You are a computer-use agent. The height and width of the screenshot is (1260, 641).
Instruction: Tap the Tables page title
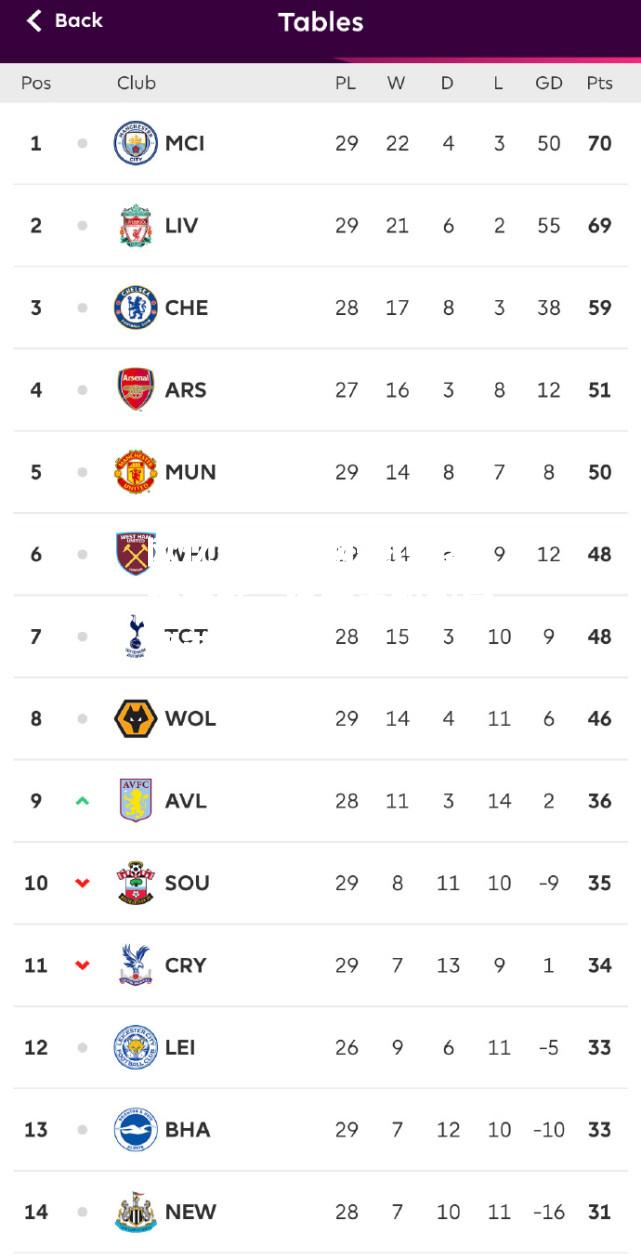(x=320, y=22)
